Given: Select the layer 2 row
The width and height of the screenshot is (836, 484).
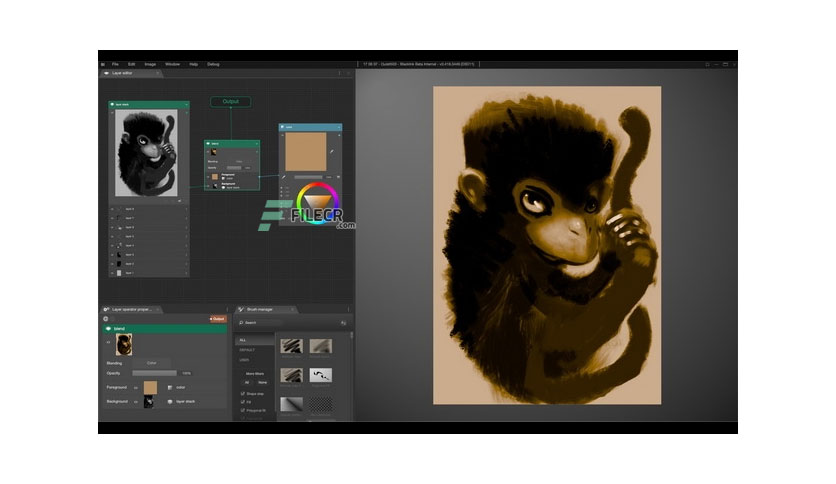Looking at the screenshot, I should pos(149,264).
